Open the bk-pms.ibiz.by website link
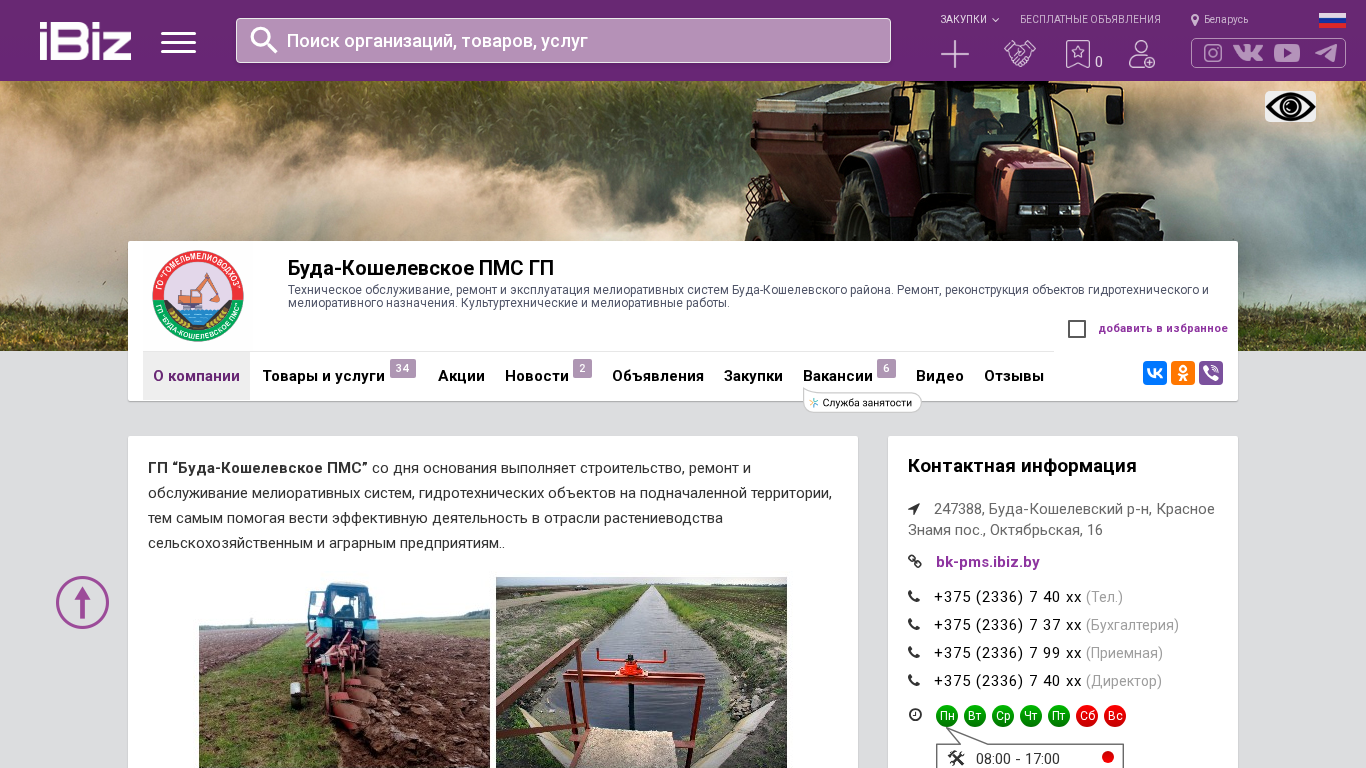1366x768 pixels. coord(988,562)
